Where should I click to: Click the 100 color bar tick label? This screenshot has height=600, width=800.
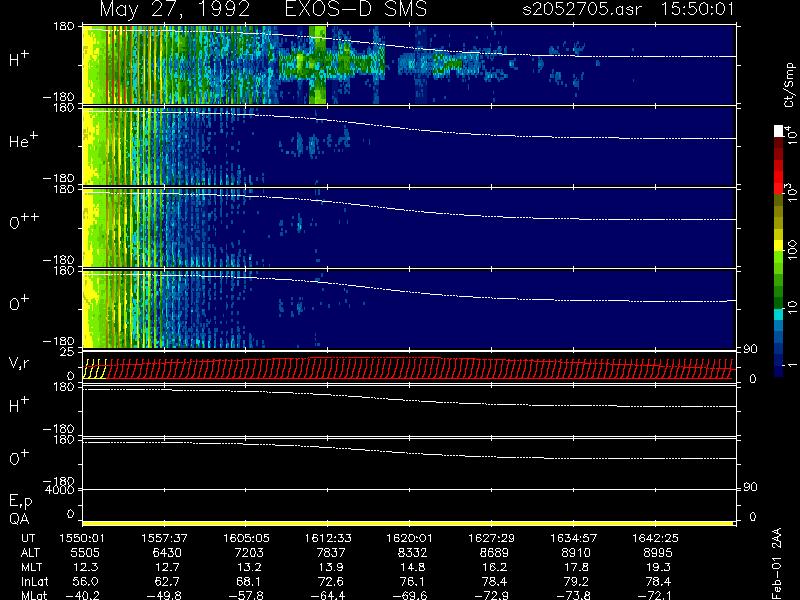click(791, 251)
